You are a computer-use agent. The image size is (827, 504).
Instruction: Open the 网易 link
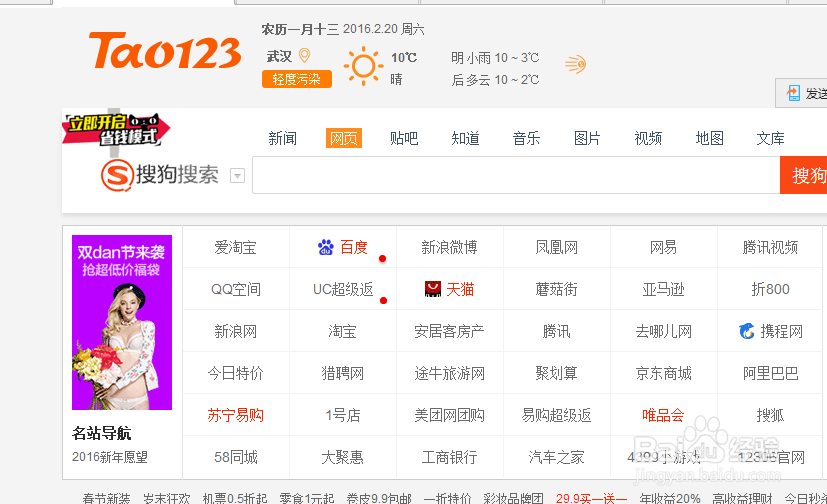click(x=663, y=247)
